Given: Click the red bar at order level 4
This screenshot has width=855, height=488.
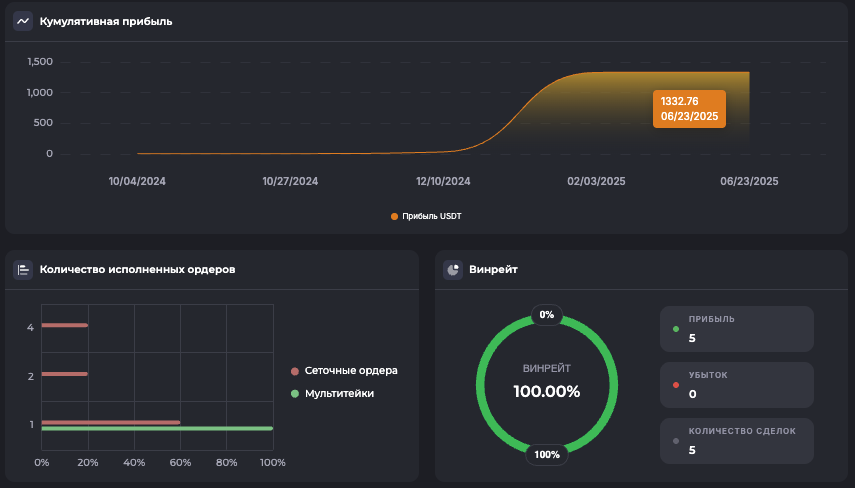Looking at the screenshot, I should coord(65,325).
